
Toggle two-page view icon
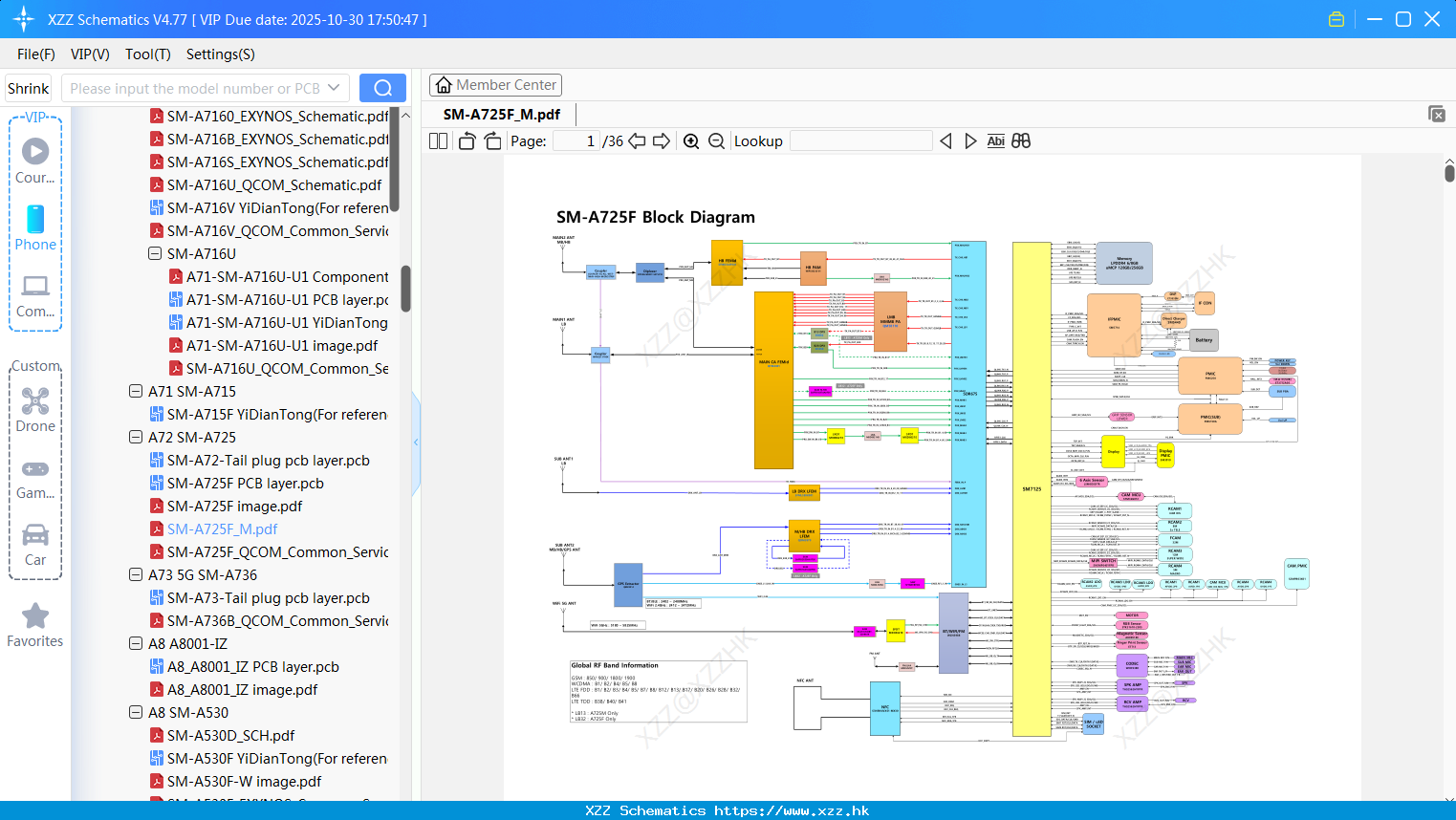(x=438, y=140)
